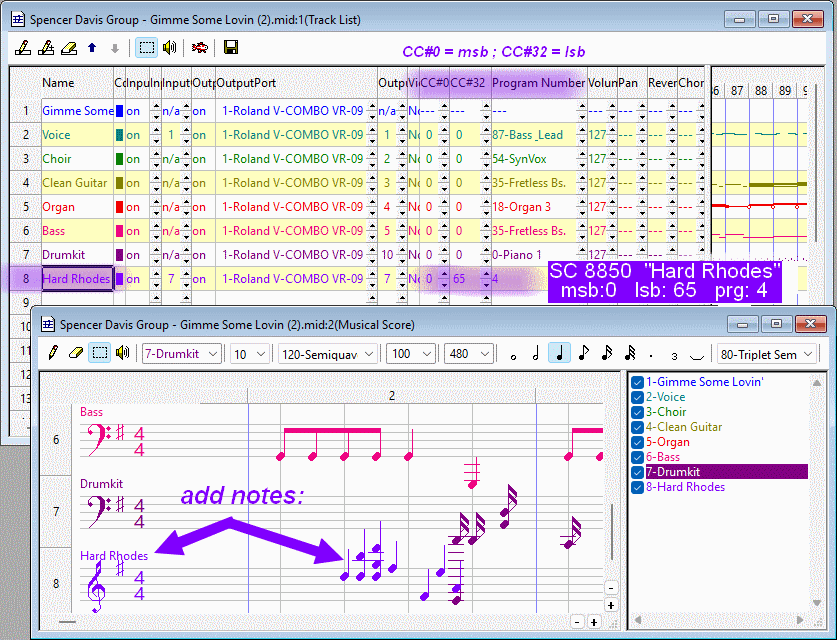Uncheck the 6-Bass track checkbox
The image size is (837, 640).
[x=637, y=457]
